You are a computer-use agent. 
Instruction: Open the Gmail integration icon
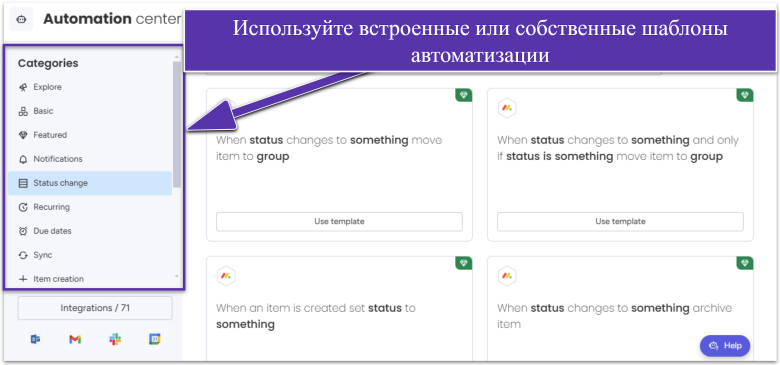click(x=75, y=340)
